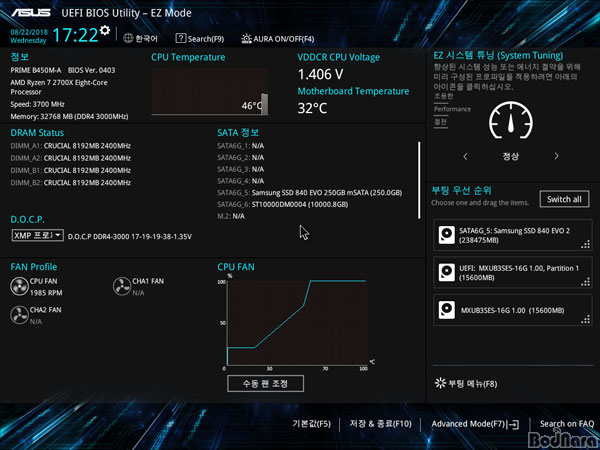The height and width of the screenshot is (450, 600).
Task: Click 1985 RPM fan speed value
Action: tap(46, 293)
